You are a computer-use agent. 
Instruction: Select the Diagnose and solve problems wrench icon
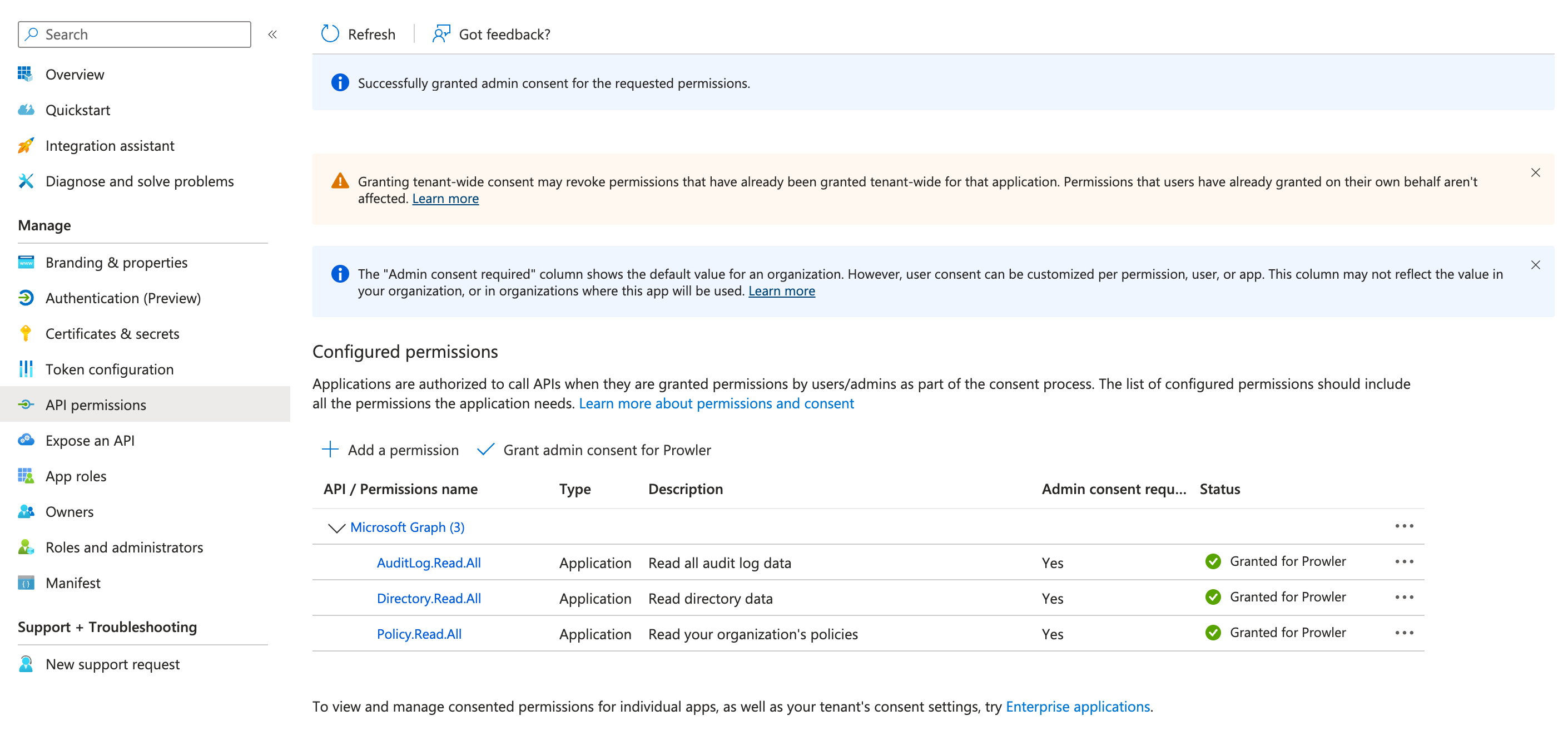pos(26,180)
